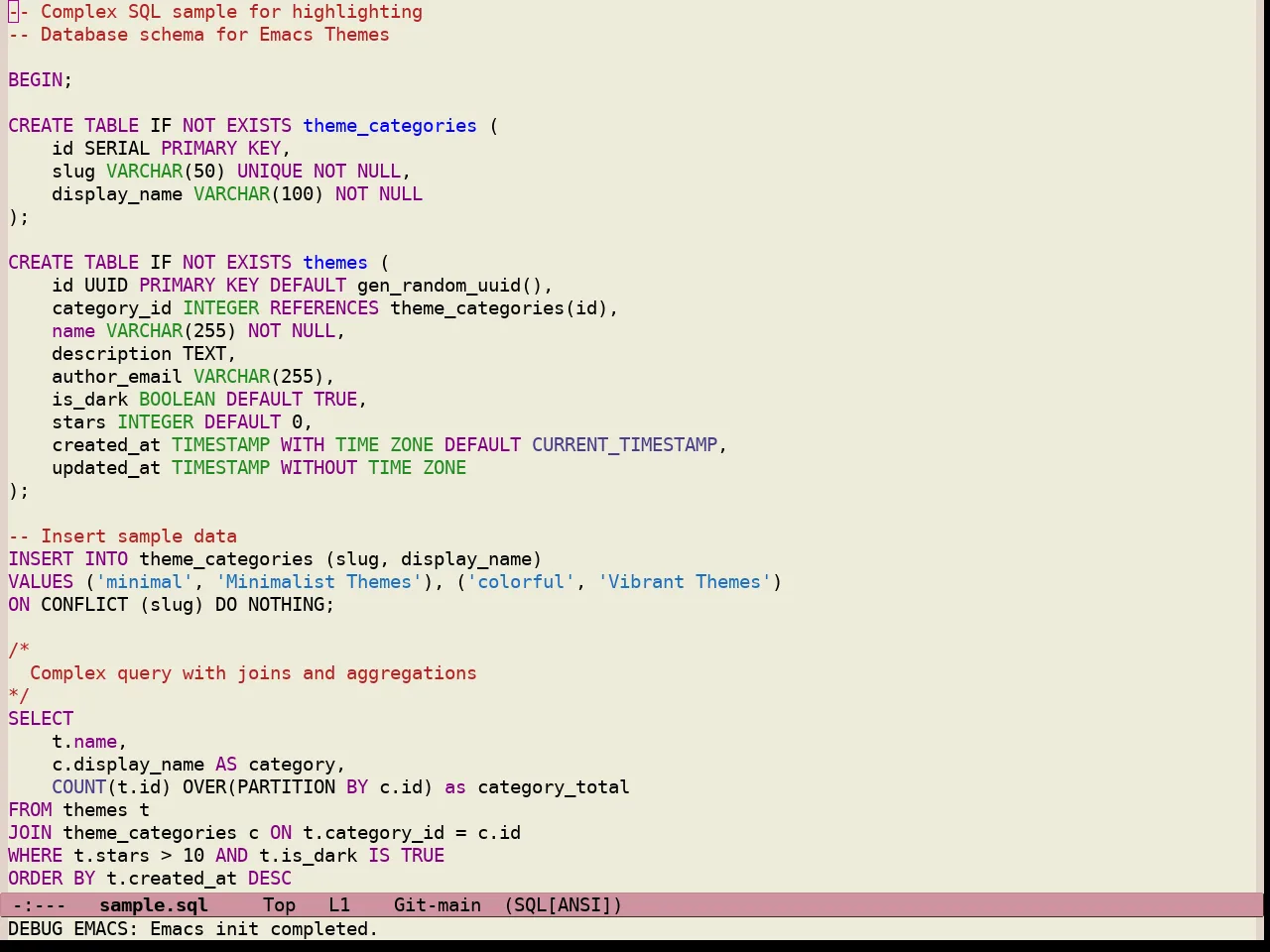Click 'PARTITION BY' in the OVER clause

[303, 786]
